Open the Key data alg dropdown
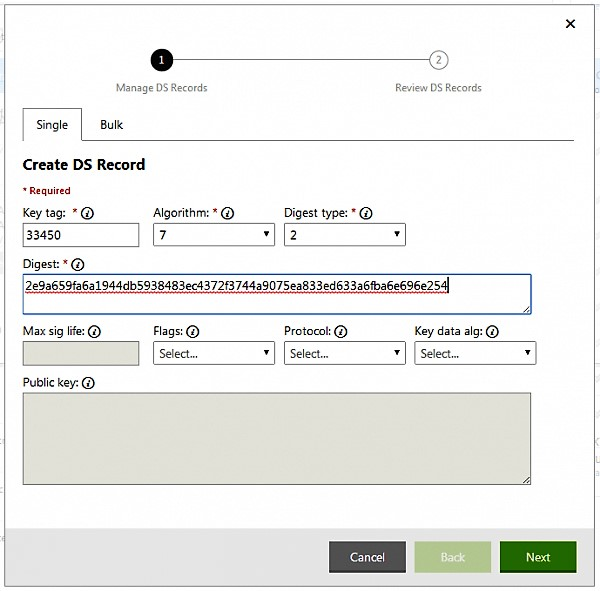Screen dimensions: 600x591 [x=475, y=353]
